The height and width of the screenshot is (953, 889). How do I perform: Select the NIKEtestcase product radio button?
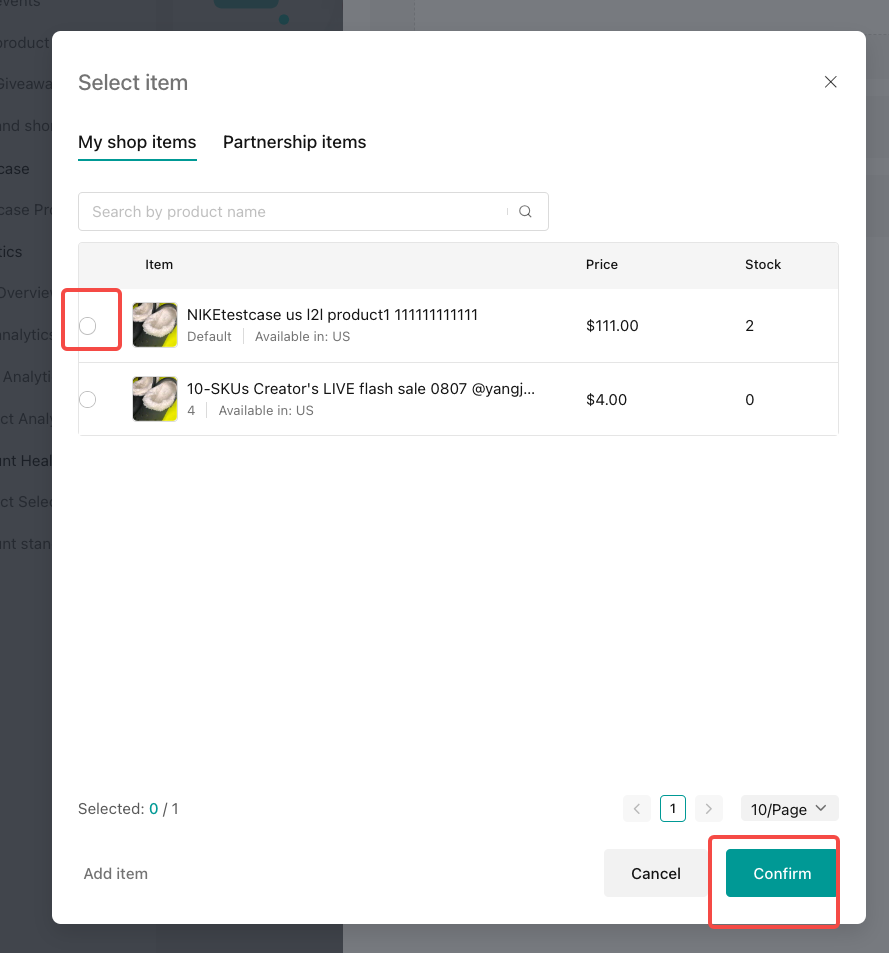[x=88, y=326]
